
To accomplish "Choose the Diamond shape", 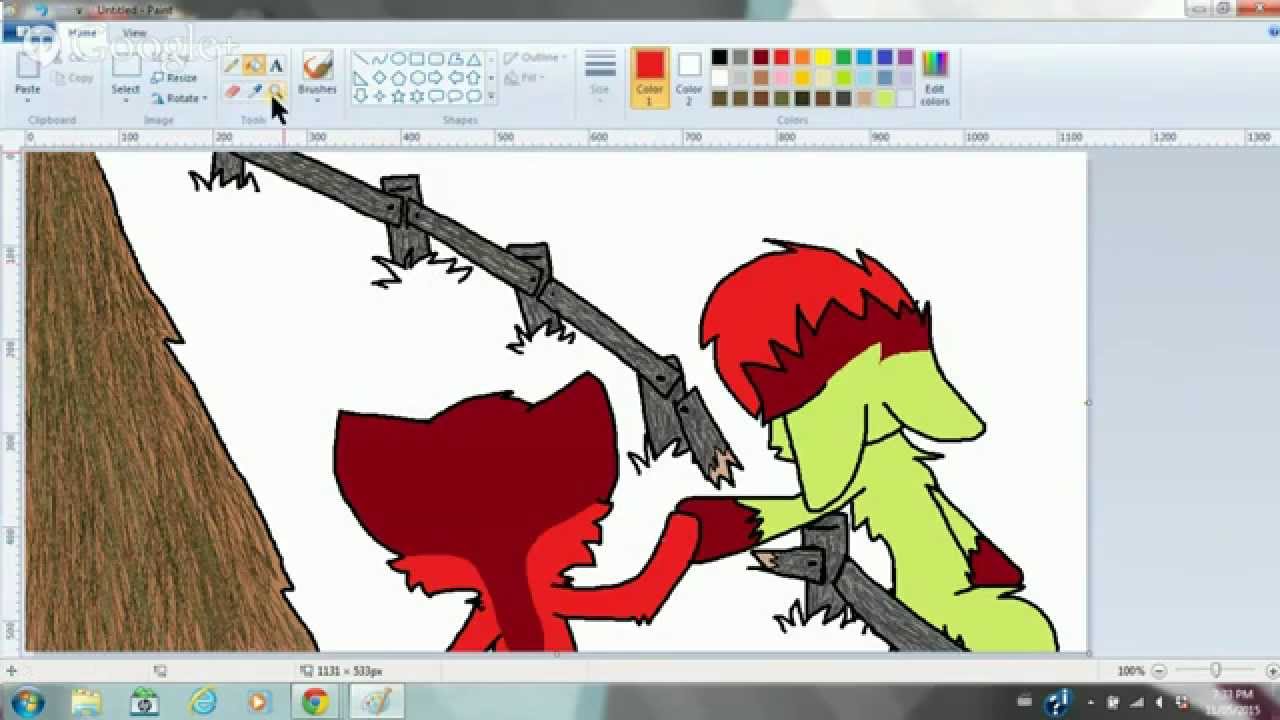I will pos(379,78).
